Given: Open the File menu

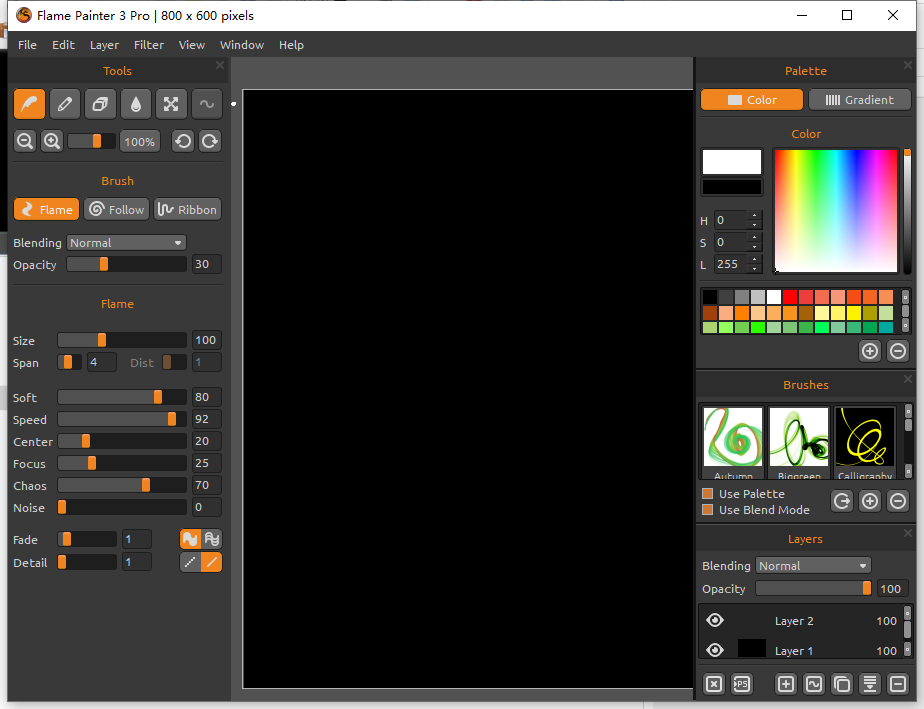Looking at the screenshot, I should click(27, 45).
